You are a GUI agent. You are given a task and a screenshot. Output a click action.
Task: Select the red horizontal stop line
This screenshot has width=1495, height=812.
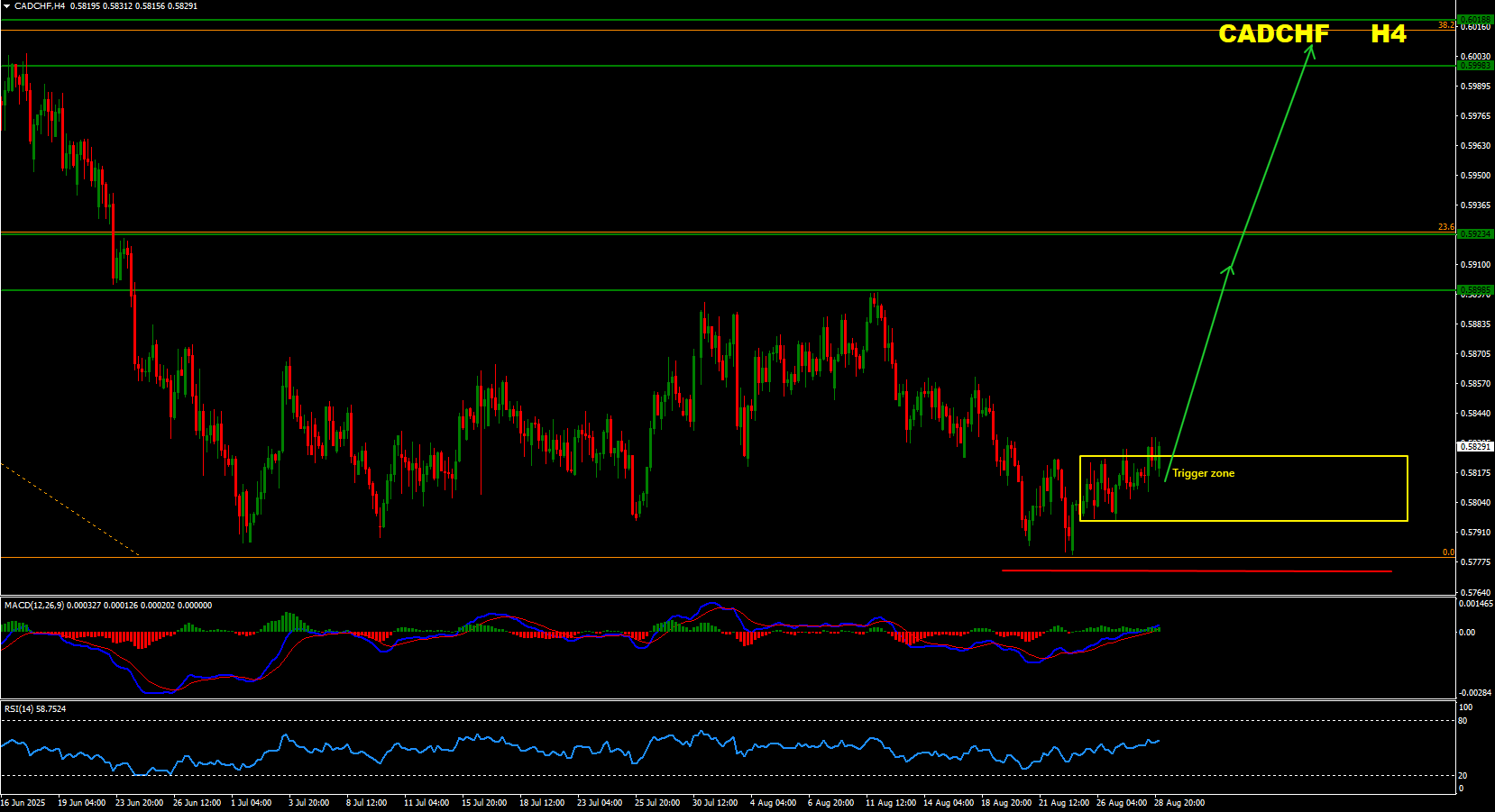pos(1197,570)
